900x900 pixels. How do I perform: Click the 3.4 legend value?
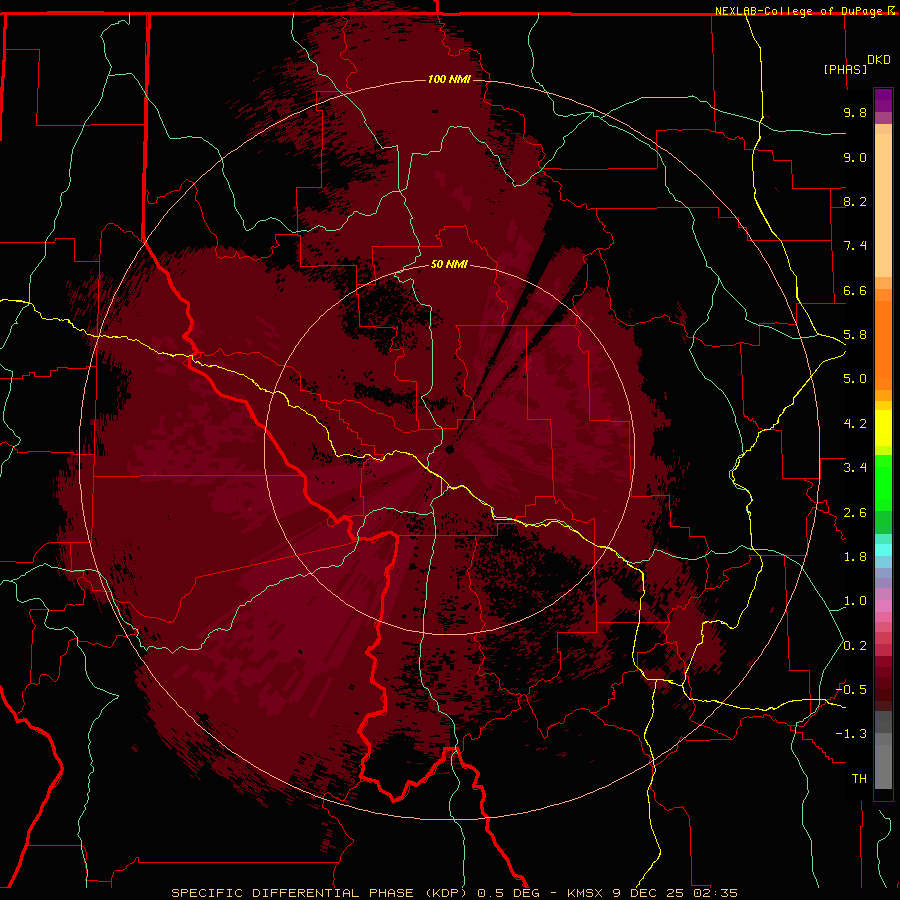tap(855, 468)
